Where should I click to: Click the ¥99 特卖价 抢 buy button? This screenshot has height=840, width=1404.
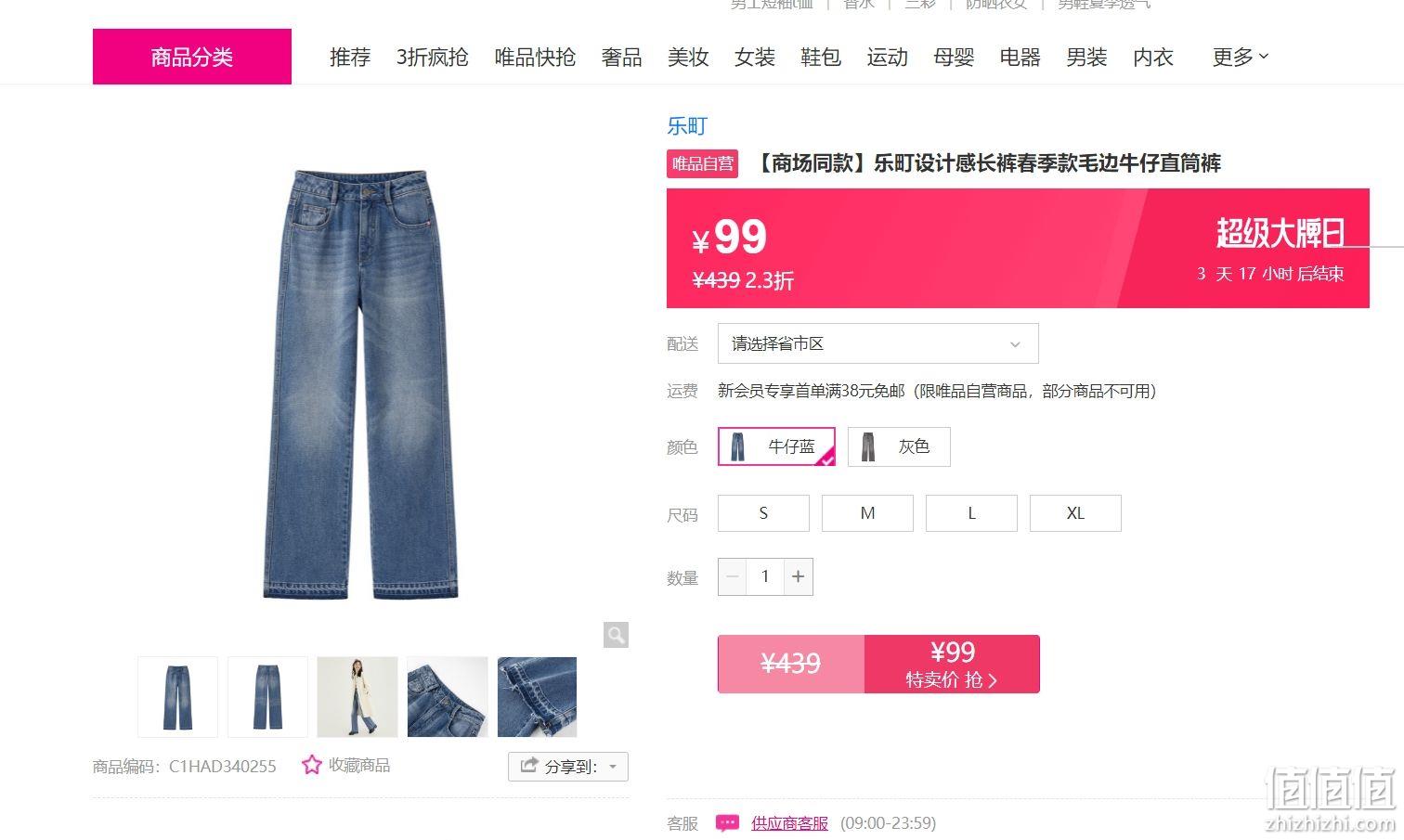click(x=952, y=664)
